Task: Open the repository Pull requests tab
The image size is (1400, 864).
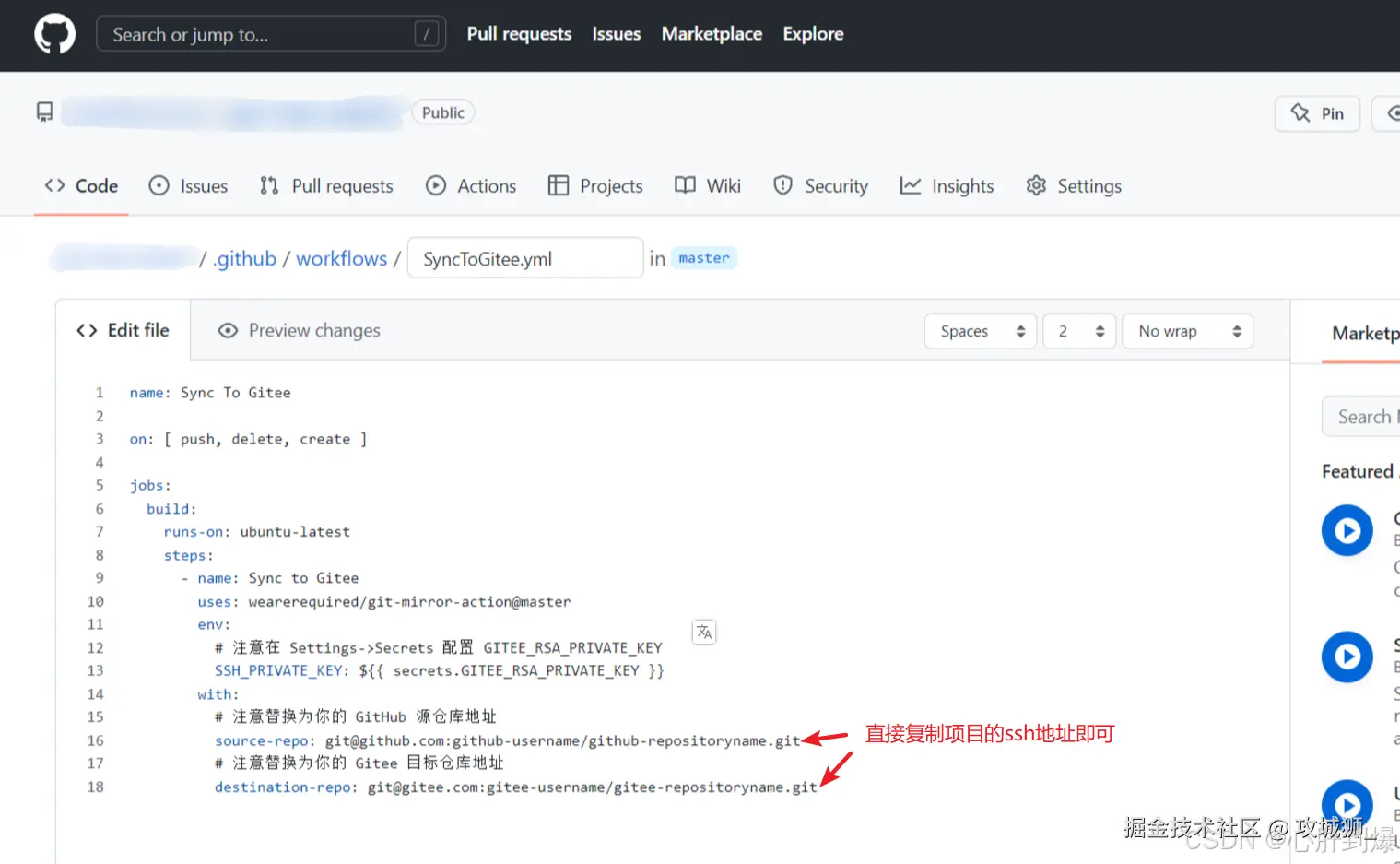Action: (x=326, y=186)
